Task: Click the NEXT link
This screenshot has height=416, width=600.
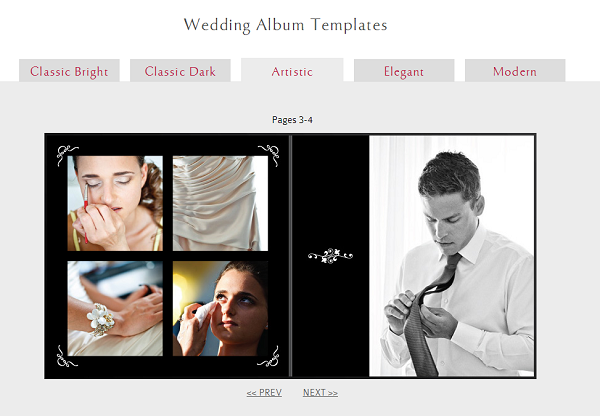Action: tap(320, 393)
